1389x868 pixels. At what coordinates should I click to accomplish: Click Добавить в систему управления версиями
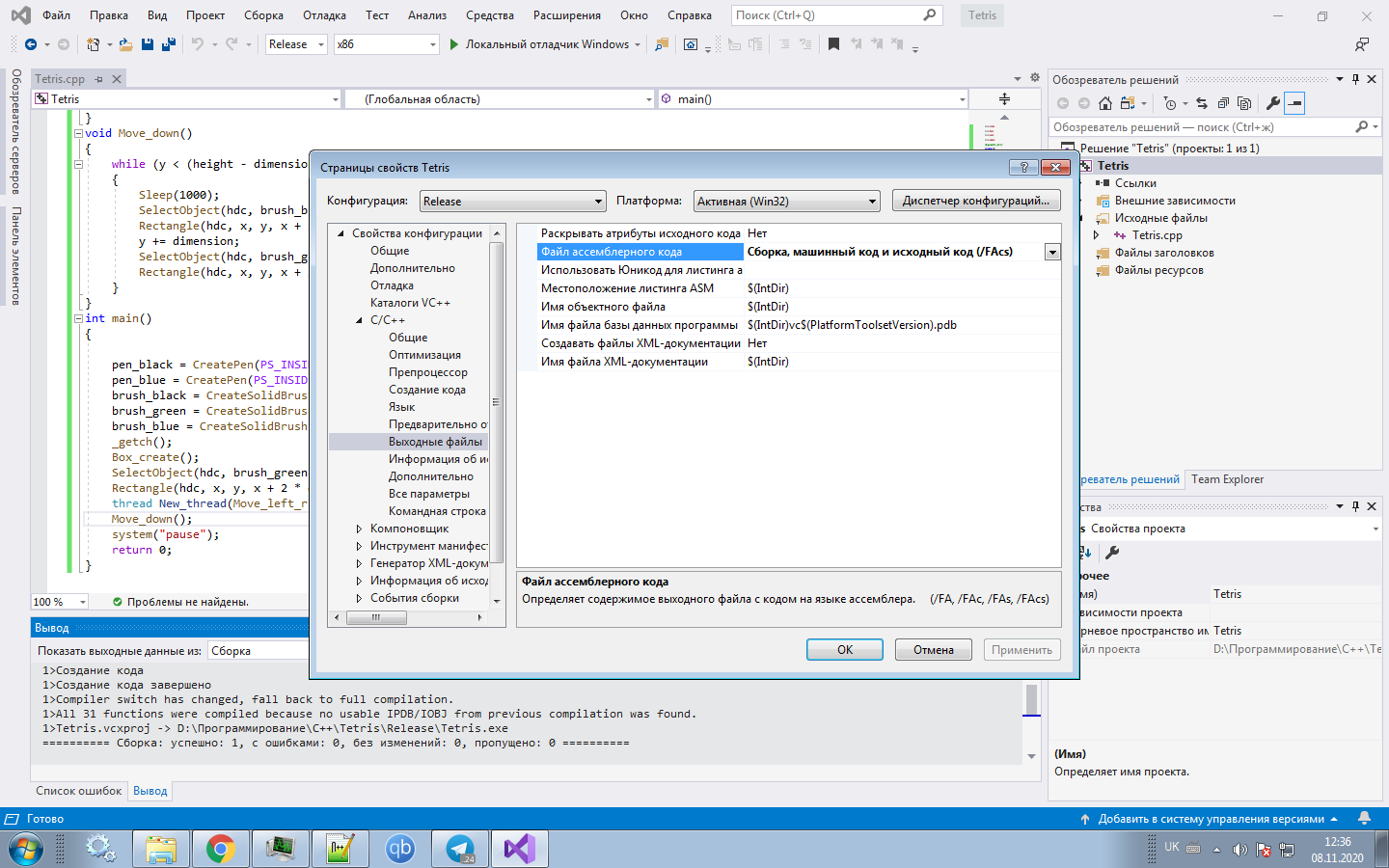1211,819
